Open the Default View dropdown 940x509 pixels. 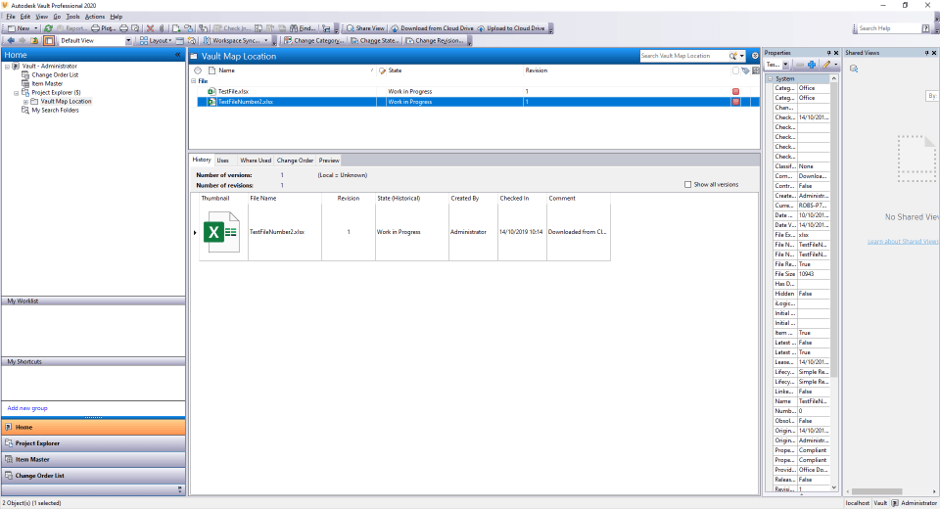(x=128, y=41)
